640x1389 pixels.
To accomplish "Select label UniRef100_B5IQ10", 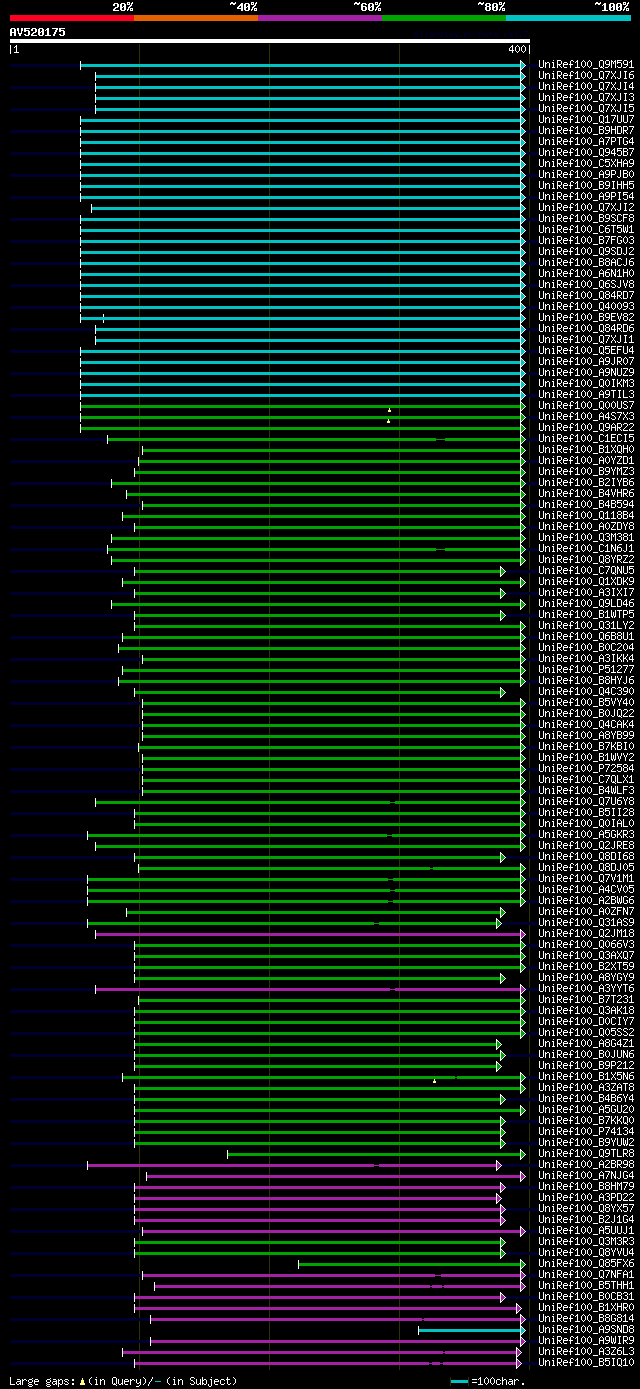I will [x=586, y=1362].
